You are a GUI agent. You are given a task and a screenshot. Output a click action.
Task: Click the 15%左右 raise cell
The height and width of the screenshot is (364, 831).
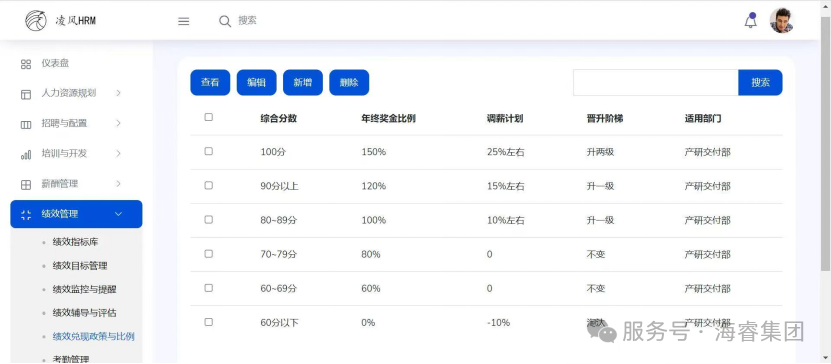pos(506,186)
